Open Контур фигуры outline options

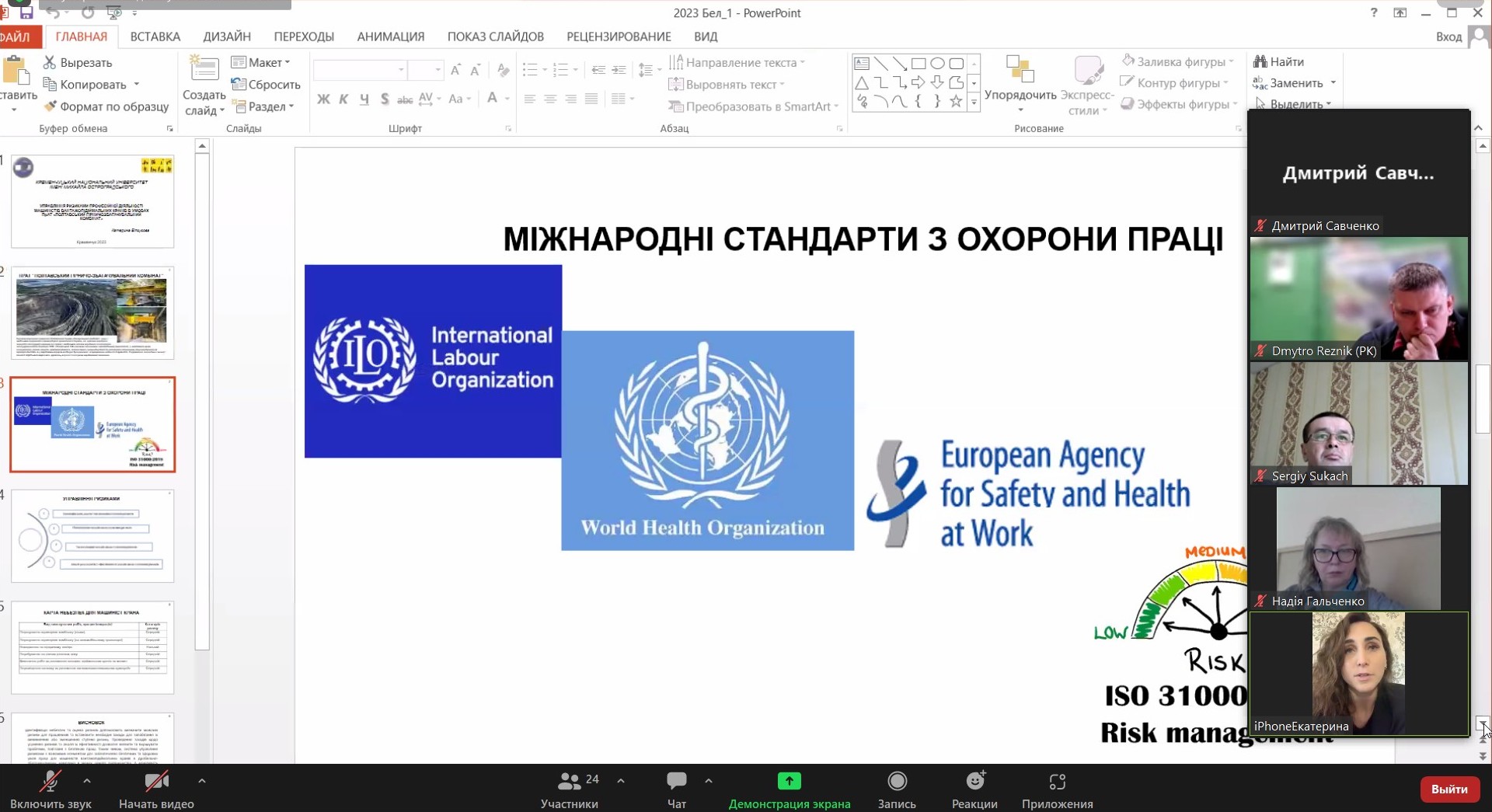1174,82
